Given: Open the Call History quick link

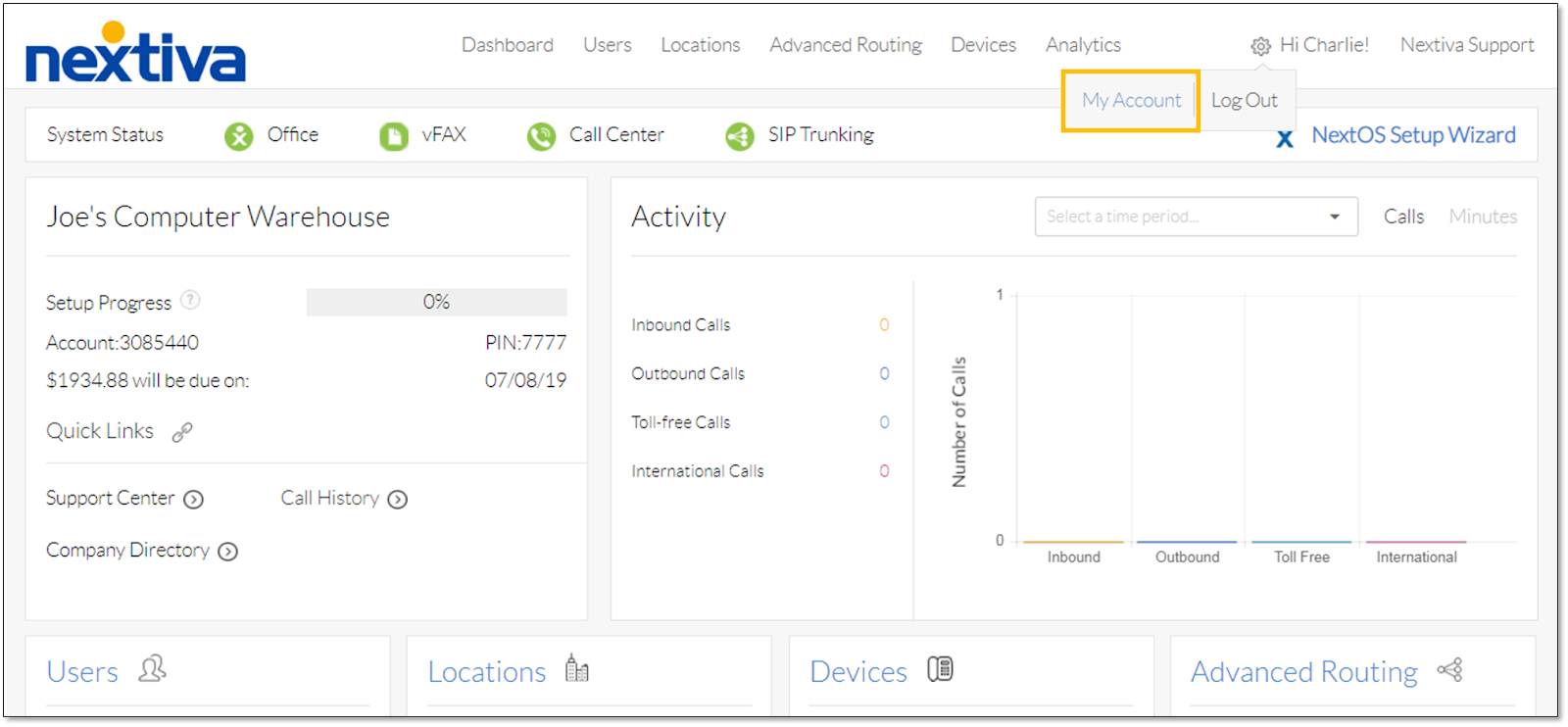Looking at the screenshot, I should coord(330,499).
